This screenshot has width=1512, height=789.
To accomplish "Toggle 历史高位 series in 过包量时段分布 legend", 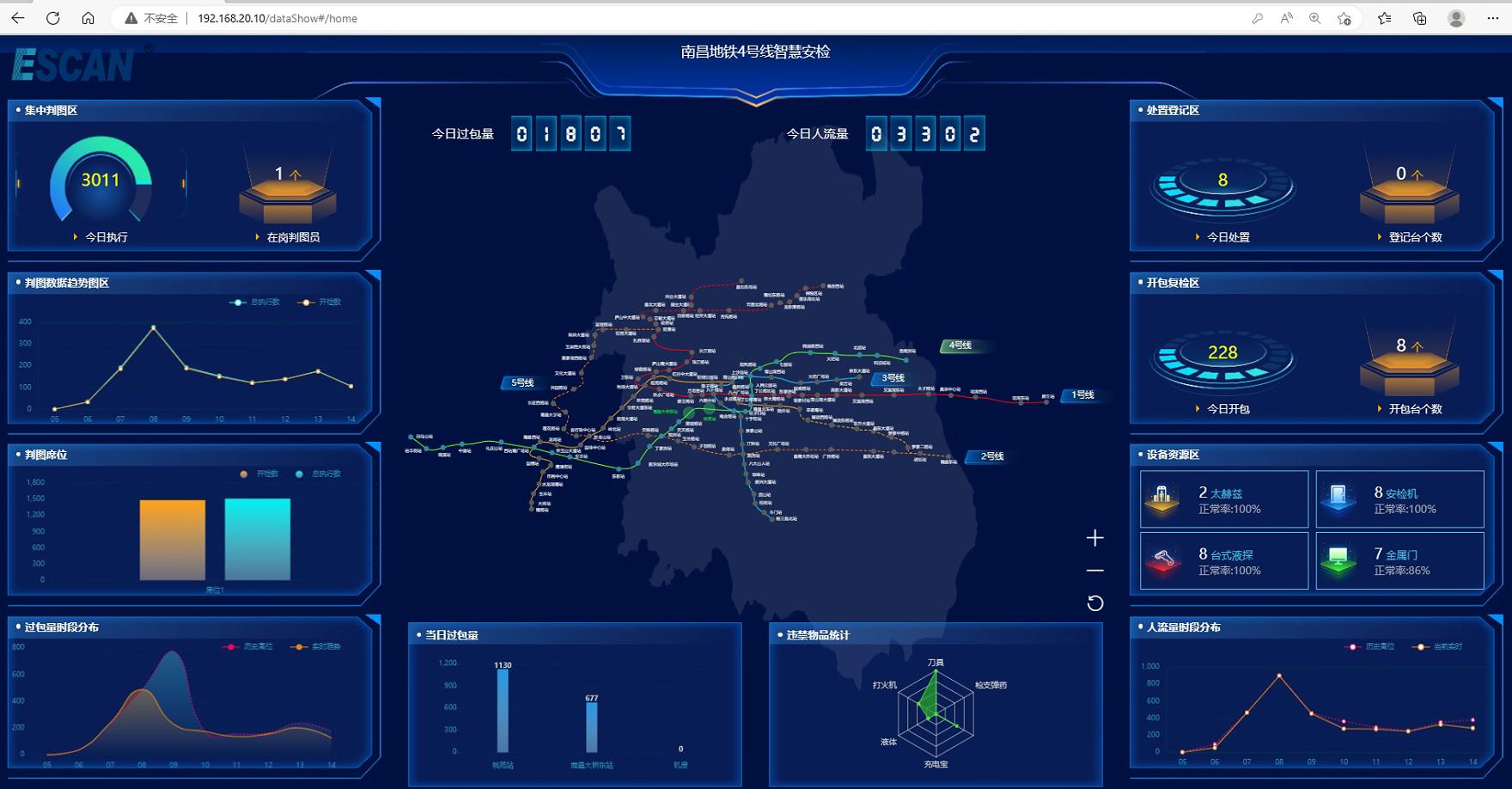I will [248, 646].
